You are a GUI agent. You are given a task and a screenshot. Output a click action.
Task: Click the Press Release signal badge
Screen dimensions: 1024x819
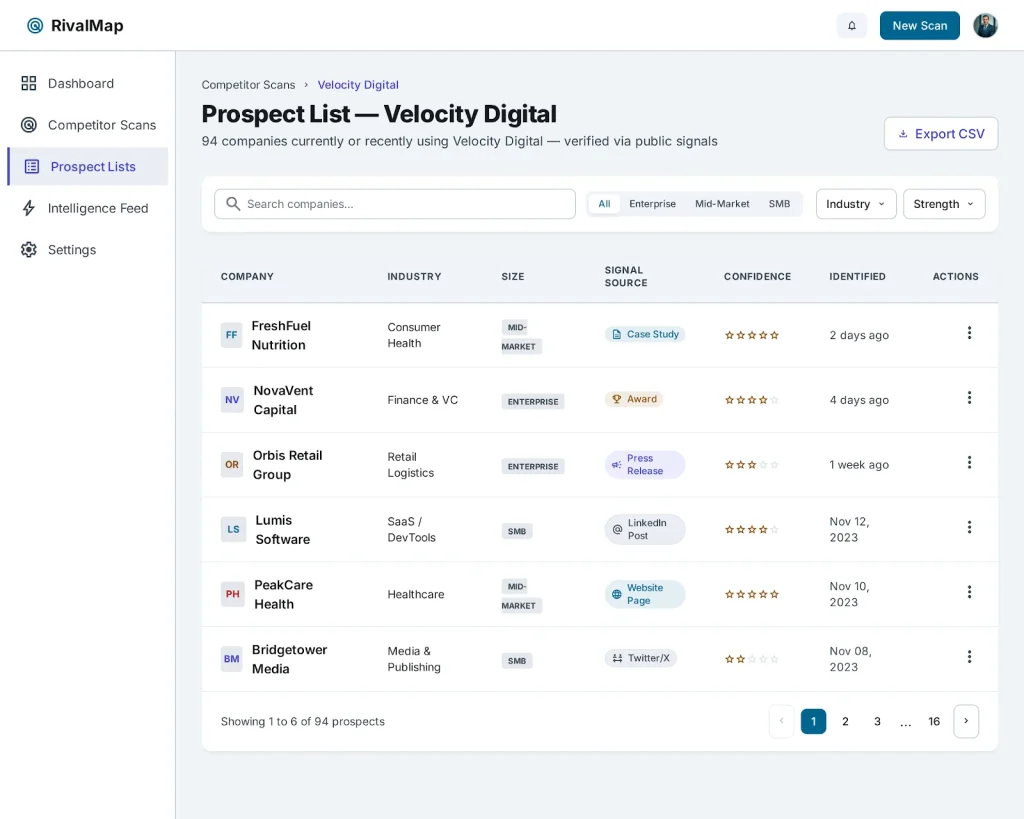645,464
